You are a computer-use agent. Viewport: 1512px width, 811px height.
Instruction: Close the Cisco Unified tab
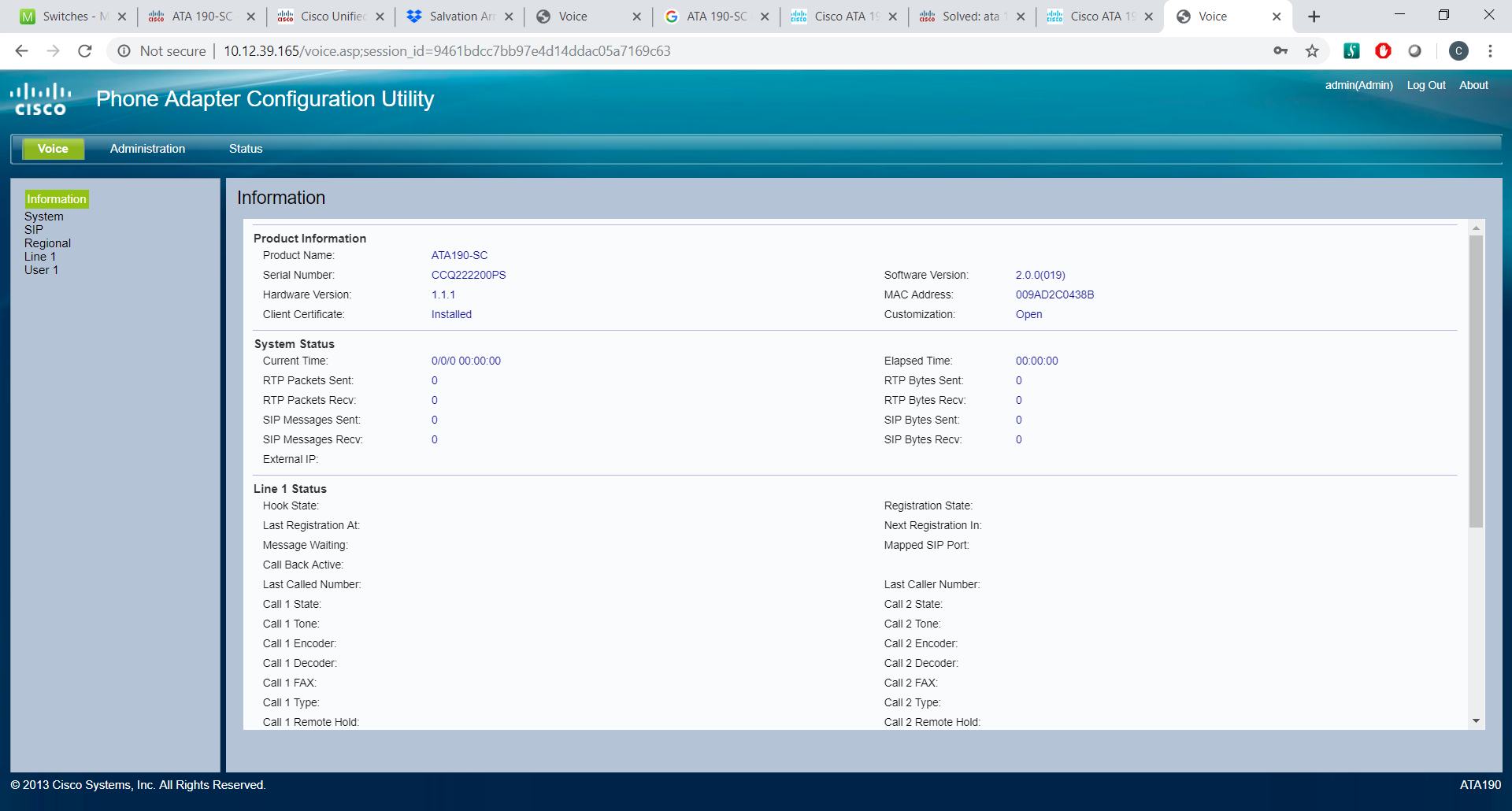(x=380, y=17)
